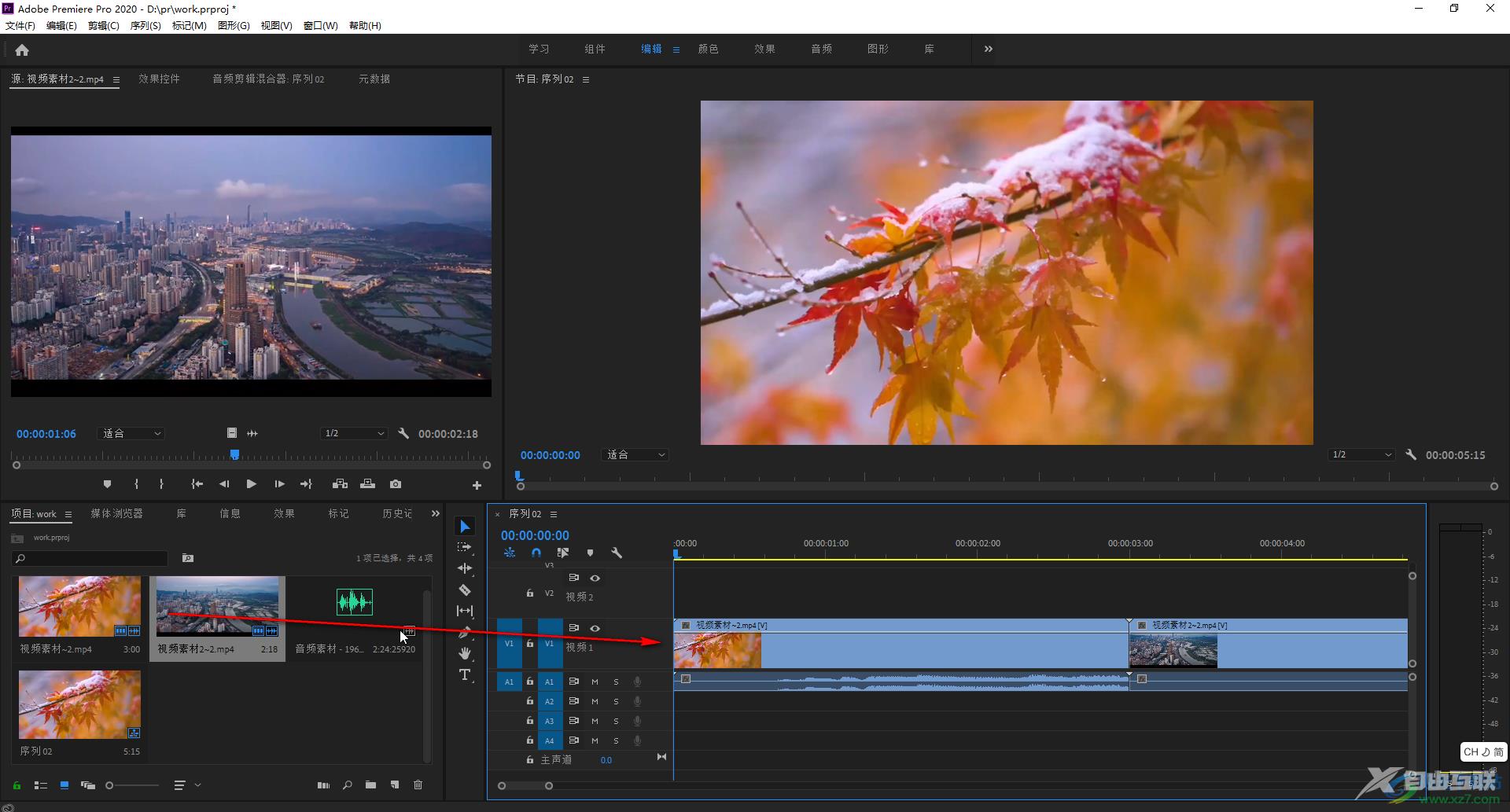The height and width of the screenshot is (812, 1510).
Task: Open Source monitor button editor plus
Action: (x=477, y=485)
